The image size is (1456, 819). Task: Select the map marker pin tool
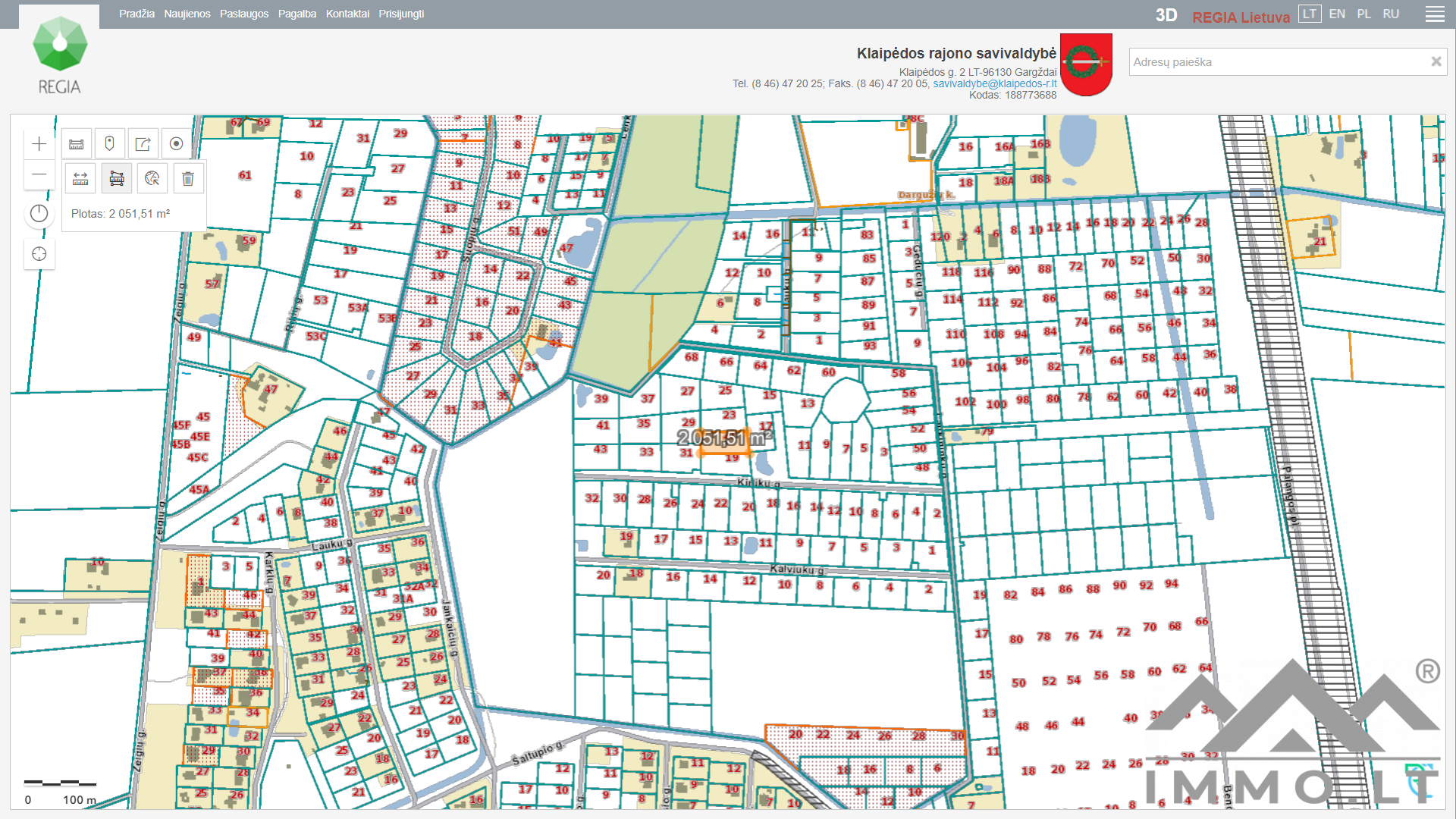coord(110,144)
